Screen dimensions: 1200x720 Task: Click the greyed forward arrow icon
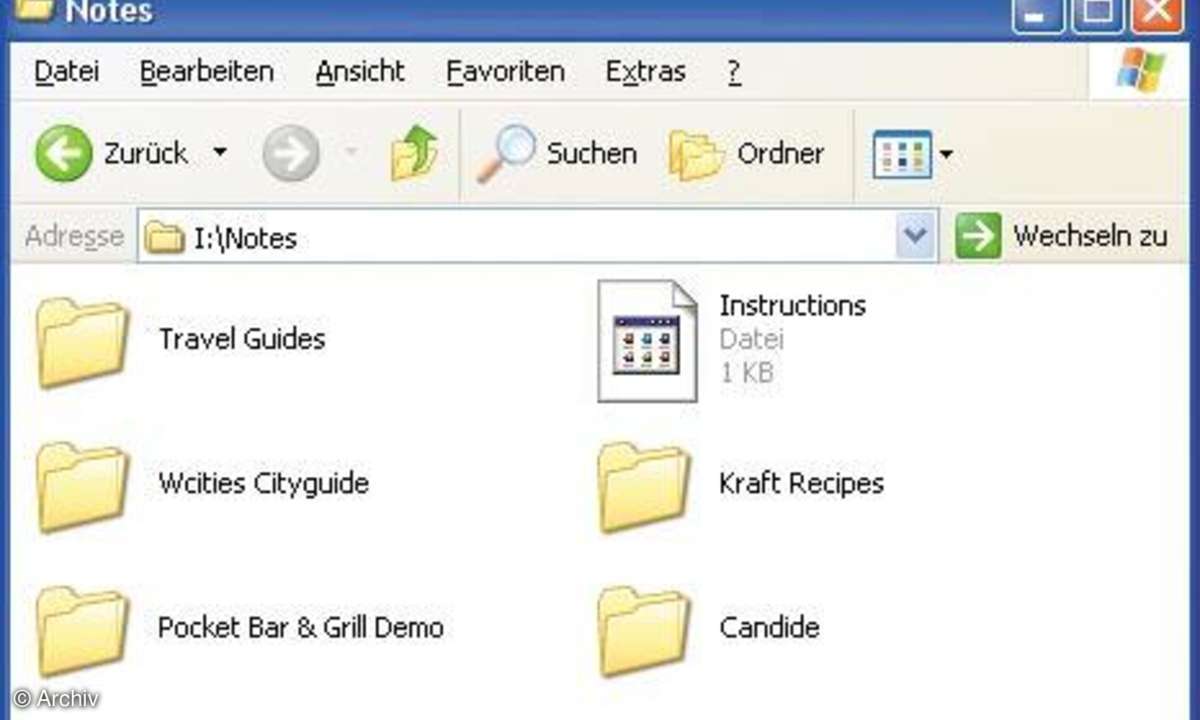(x=291, y=154)
